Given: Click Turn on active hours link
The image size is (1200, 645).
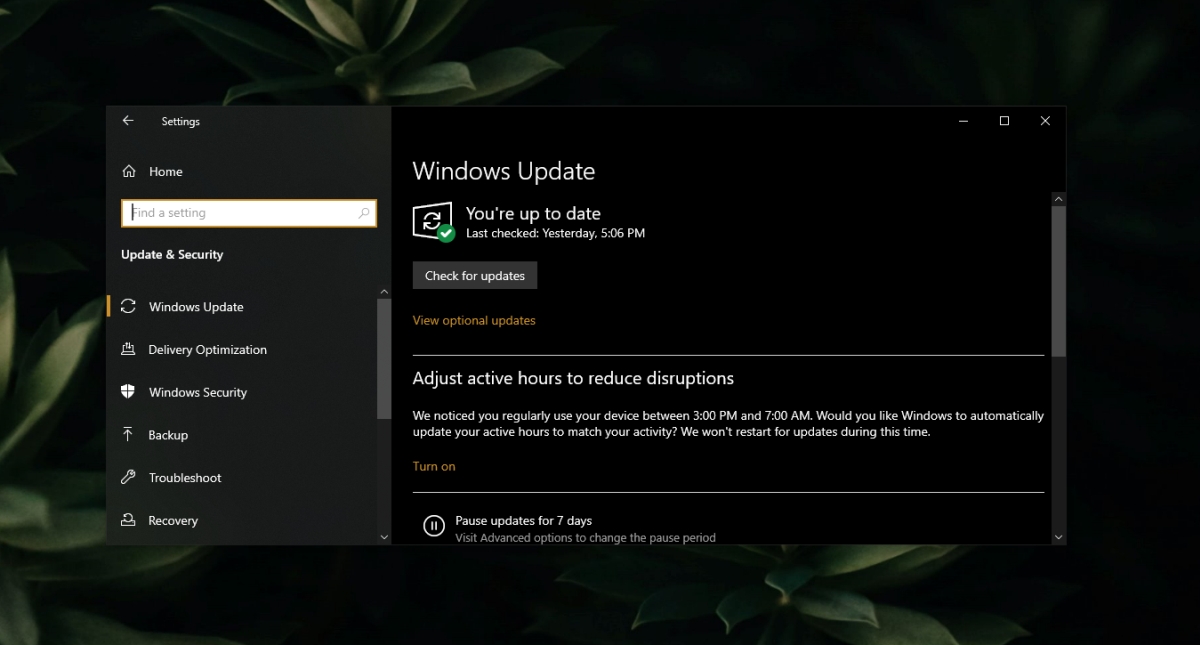Looking at the screenshot, I should [434, 467].
